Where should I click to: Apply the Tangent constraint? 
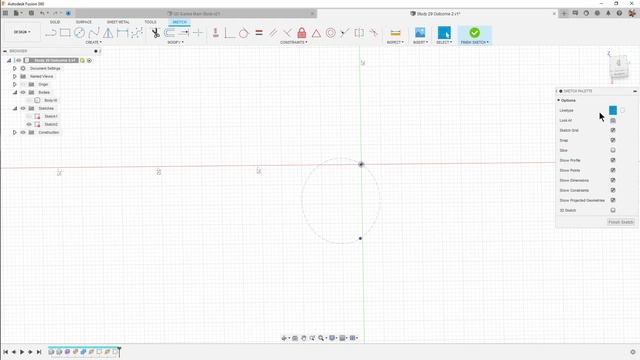[x=244, y=33]
